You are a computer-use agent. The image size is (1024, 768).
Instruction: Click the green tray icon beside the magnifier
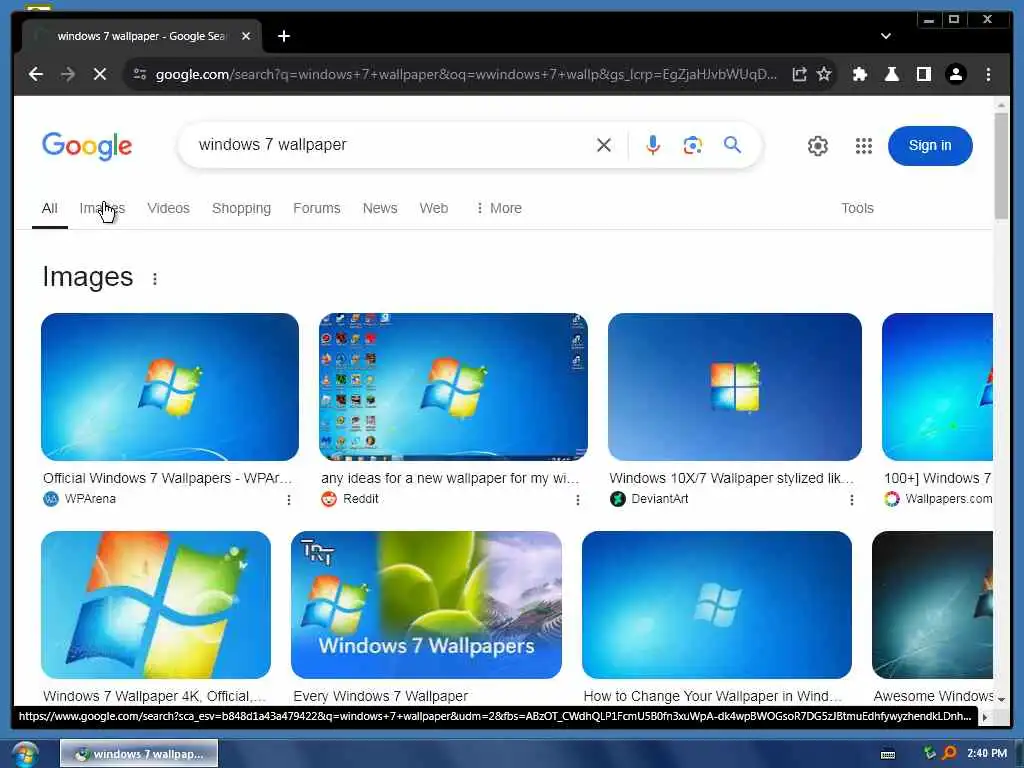pos(929,753)
